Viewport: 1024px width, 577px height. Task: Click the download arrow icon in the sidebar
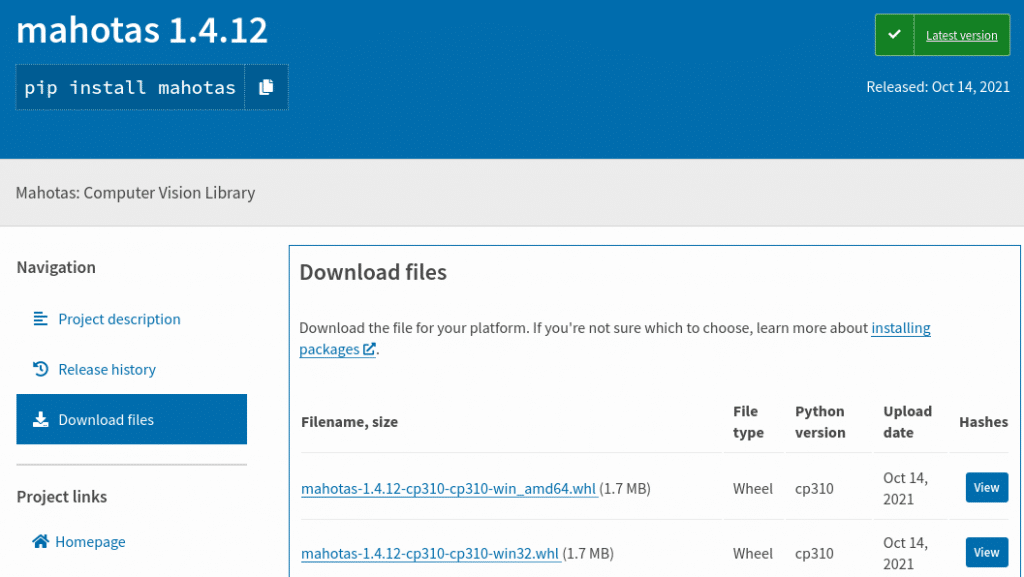pyautogui.click(x=40, y=420)
